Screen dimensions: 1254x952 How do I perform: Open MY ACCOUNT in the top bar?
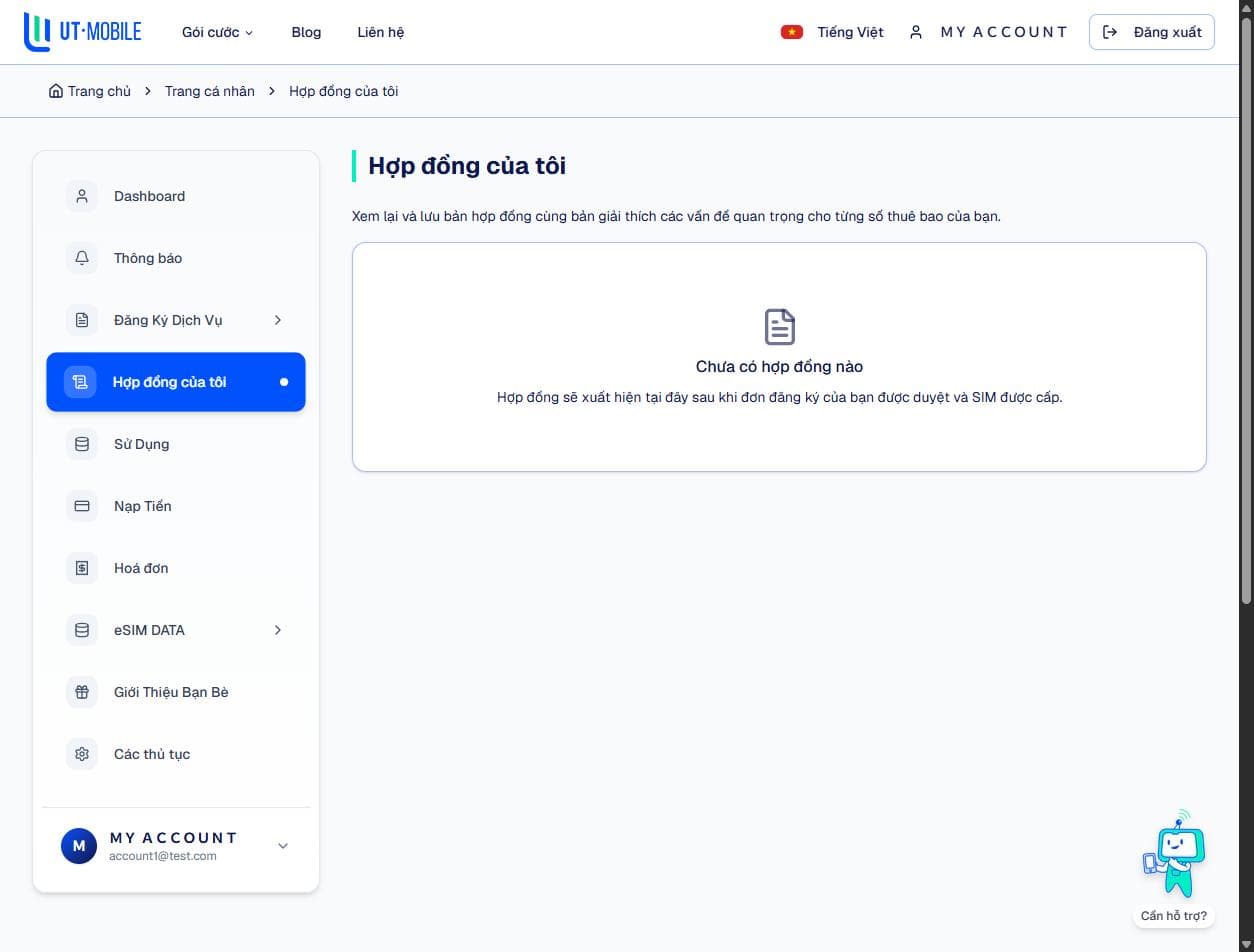click(x=1004, y=32)
